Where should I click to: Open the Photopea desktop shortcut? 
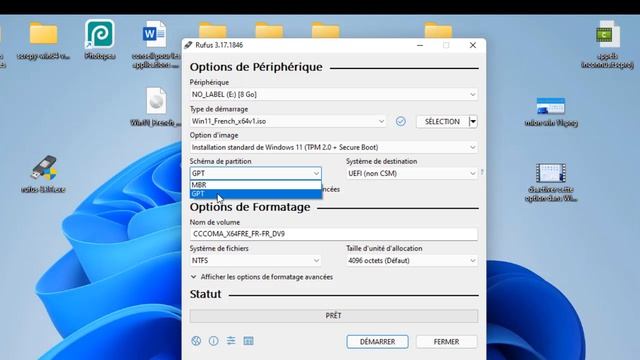pyautogui.click(x=100, y=40)
